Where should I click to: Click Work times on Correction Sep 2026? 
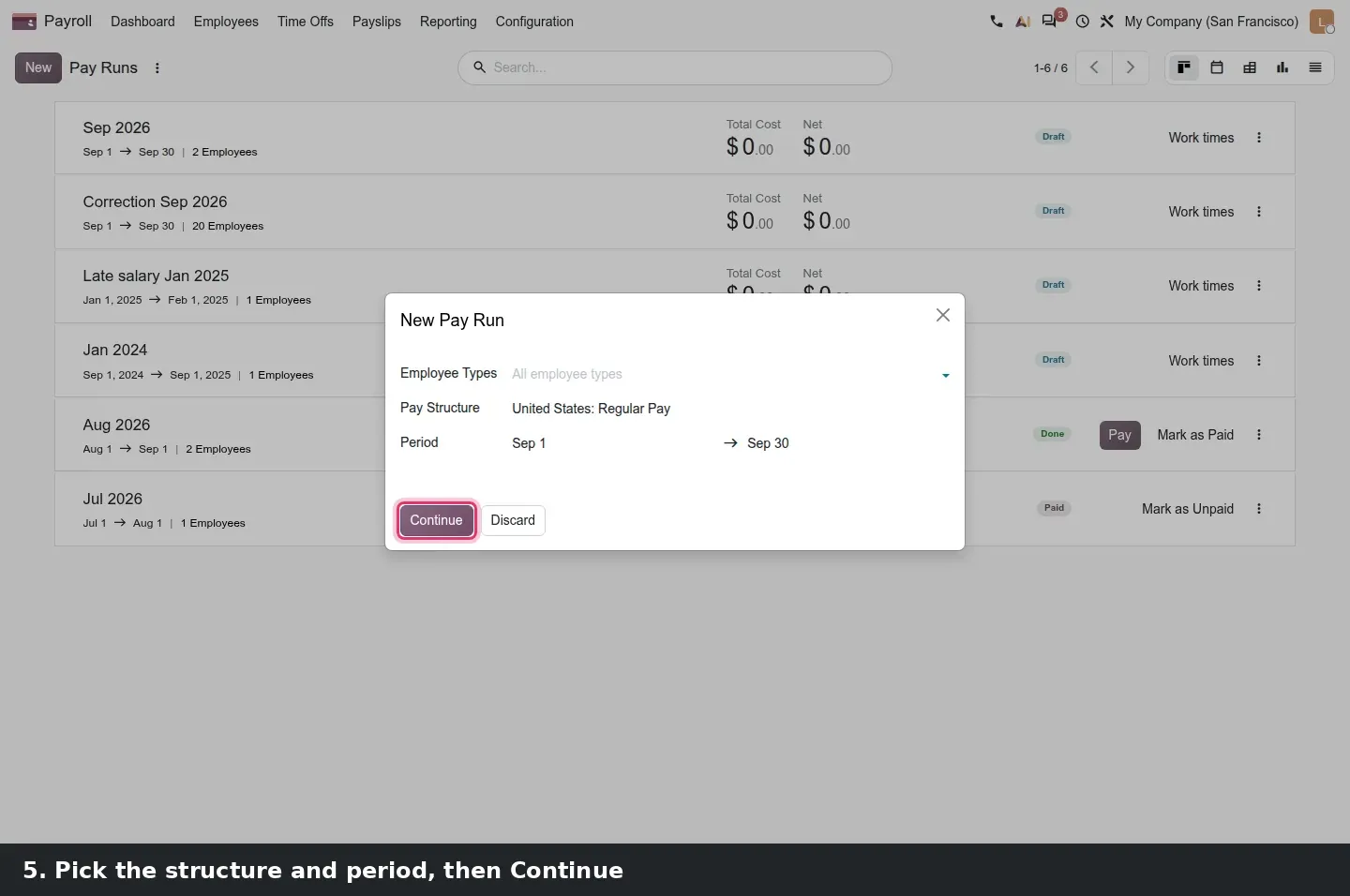(1201, 212)
